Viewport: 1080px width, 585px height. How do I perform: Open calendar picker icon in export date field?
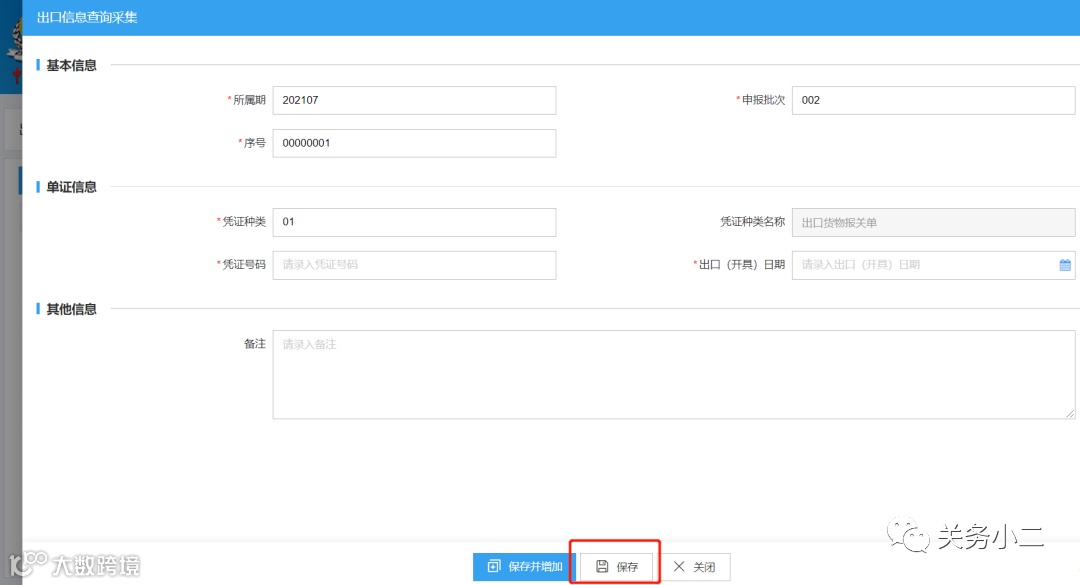point(1065,265)
